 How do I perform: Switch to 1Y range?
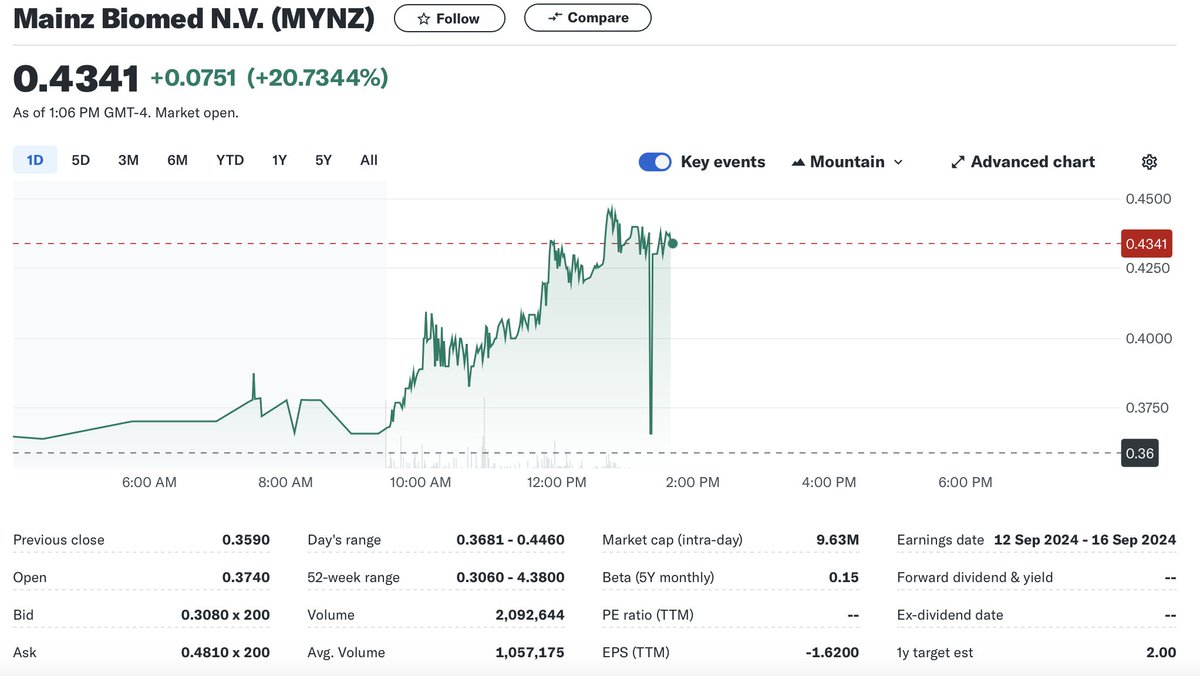tap(279, 160)
